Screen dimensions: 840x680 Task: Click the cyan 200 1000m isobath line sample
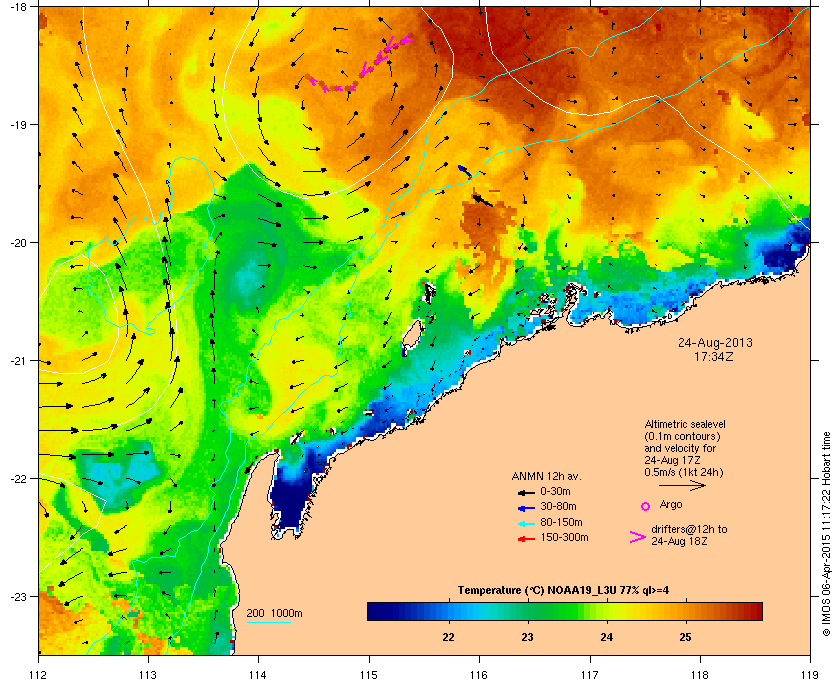[x=268, y=622]
